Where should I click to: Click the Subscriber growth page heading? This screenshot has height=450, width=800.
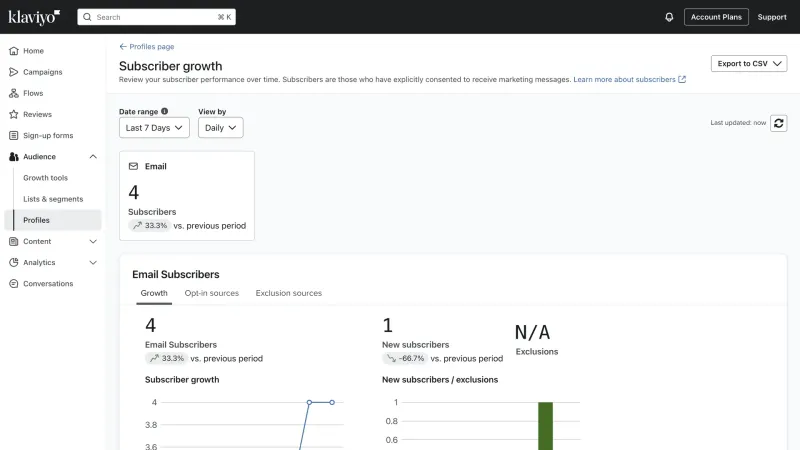point(170,66)
